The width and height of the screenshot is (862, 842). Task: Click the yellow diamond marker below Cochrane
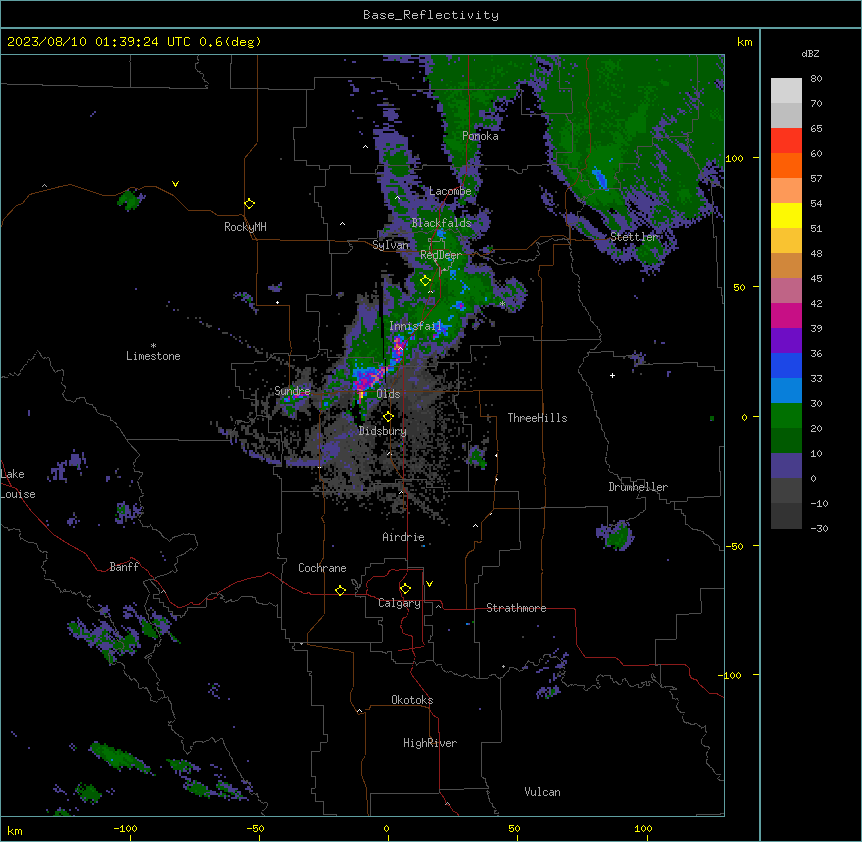click(x=340, y=590)
